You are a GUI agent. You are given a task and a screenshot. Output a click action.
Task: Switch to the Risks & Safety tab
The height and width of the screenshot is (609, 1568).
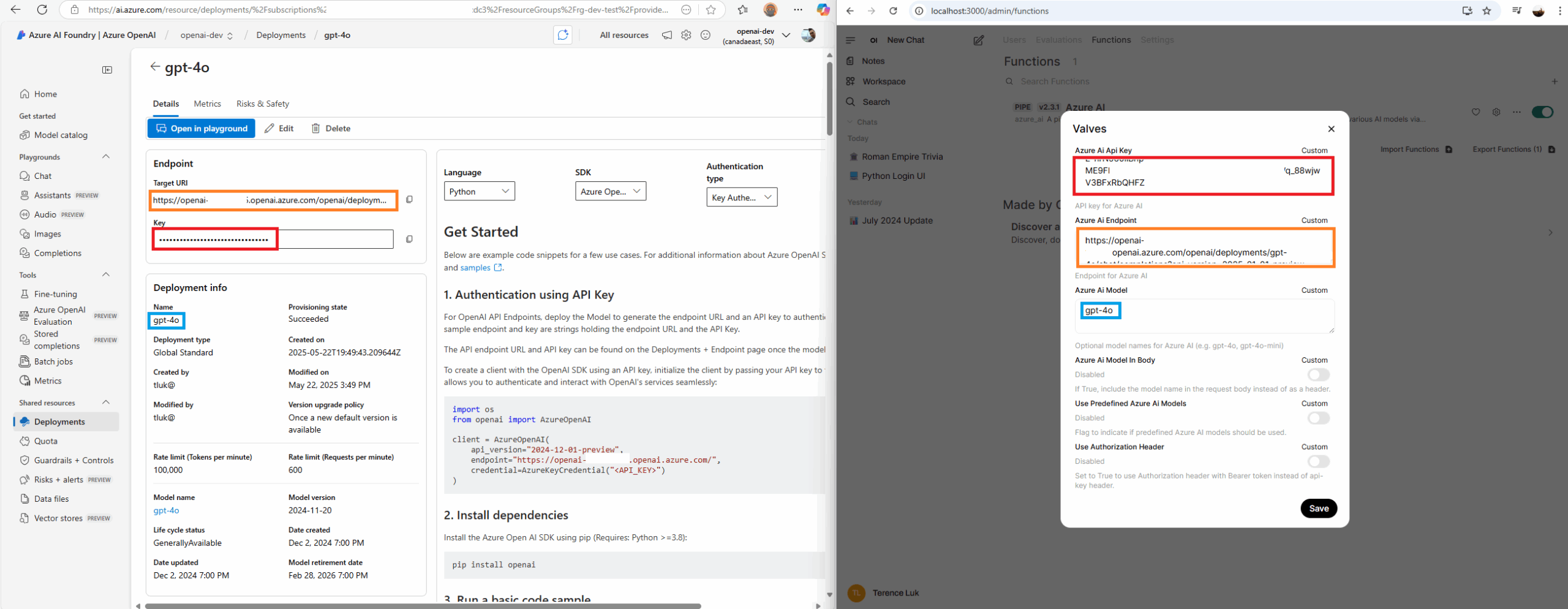click(262, 104)
